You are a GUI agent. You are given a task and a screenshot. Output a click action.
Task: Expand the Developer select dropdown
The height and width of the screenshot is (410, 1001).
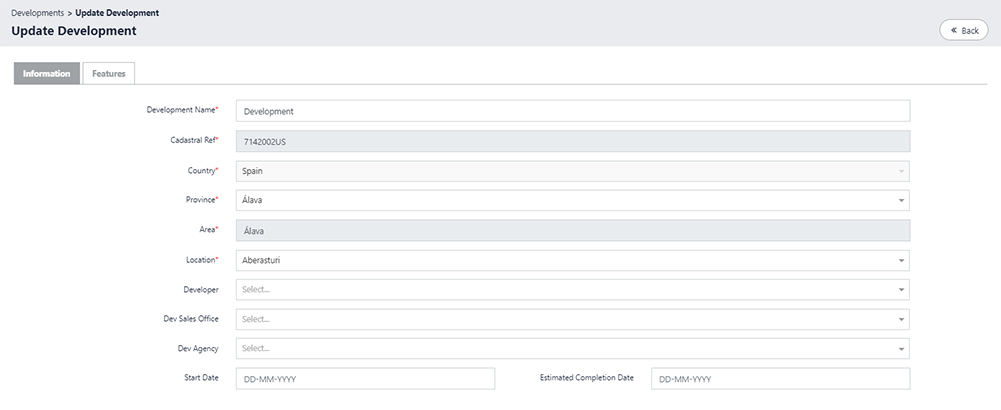(573, 289)
